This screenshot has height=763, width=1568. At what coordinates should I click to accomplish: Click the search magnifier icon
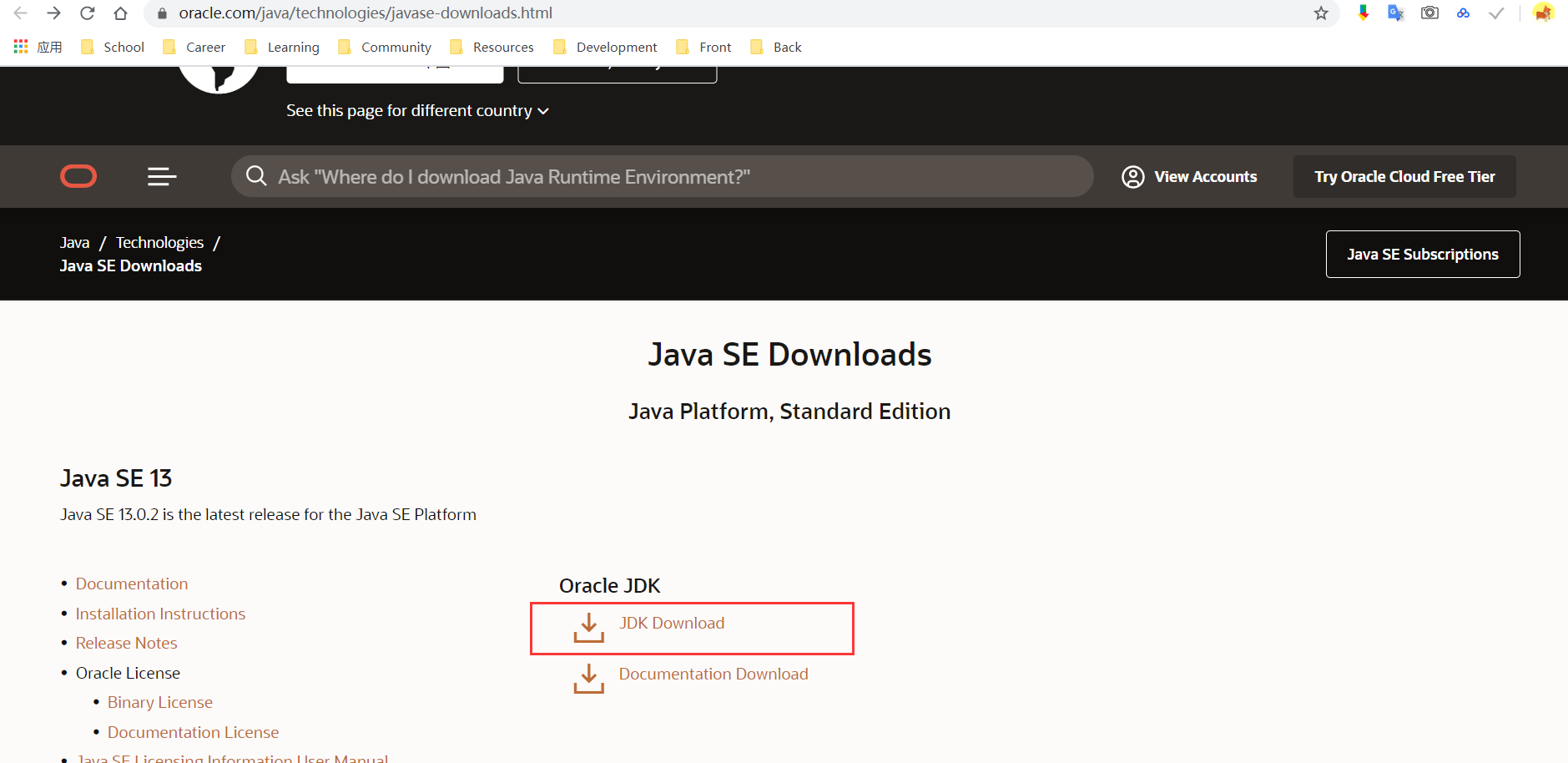coord(256,176)
